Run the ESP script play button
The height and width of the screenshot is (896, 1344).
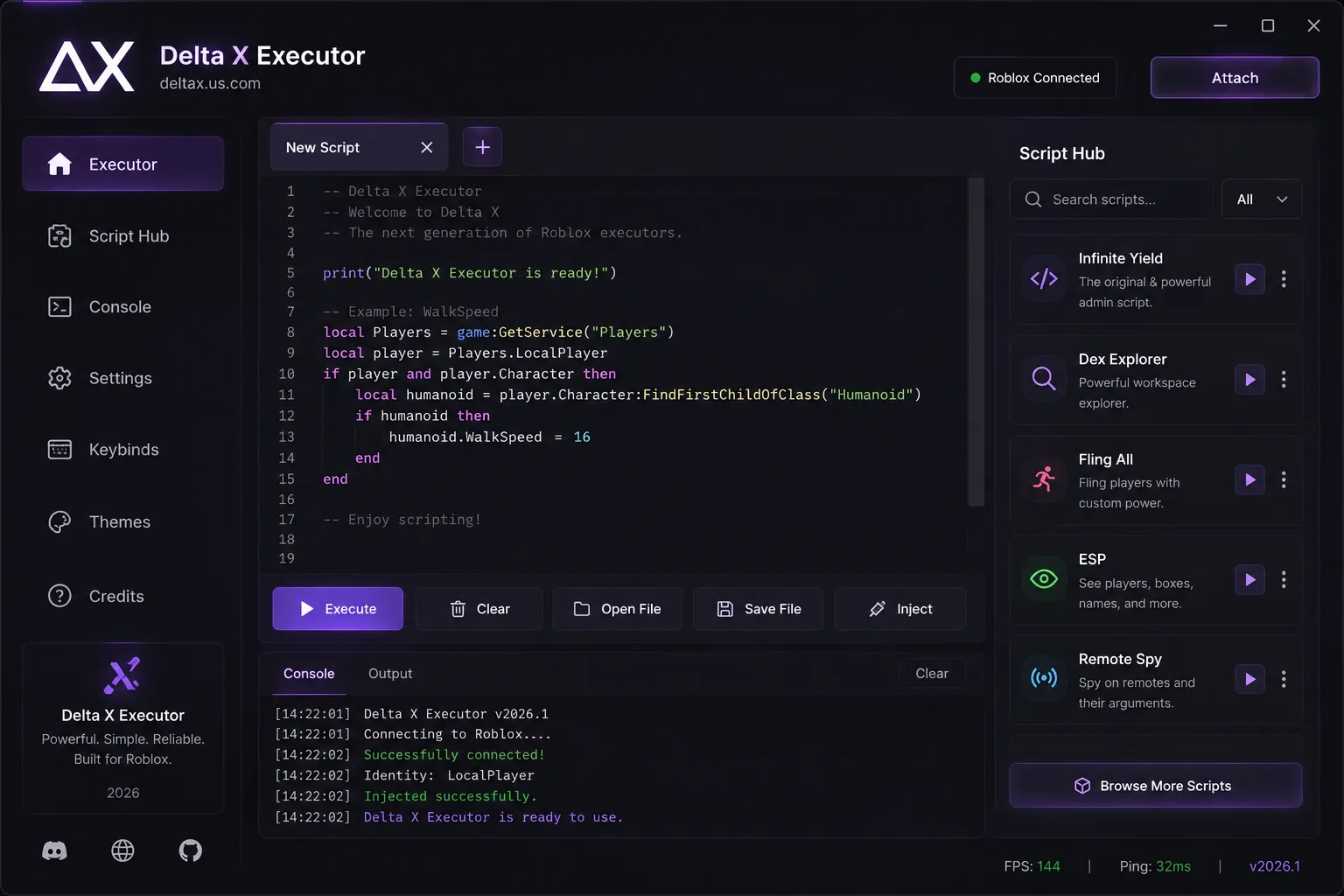[x=1249, y=579]
